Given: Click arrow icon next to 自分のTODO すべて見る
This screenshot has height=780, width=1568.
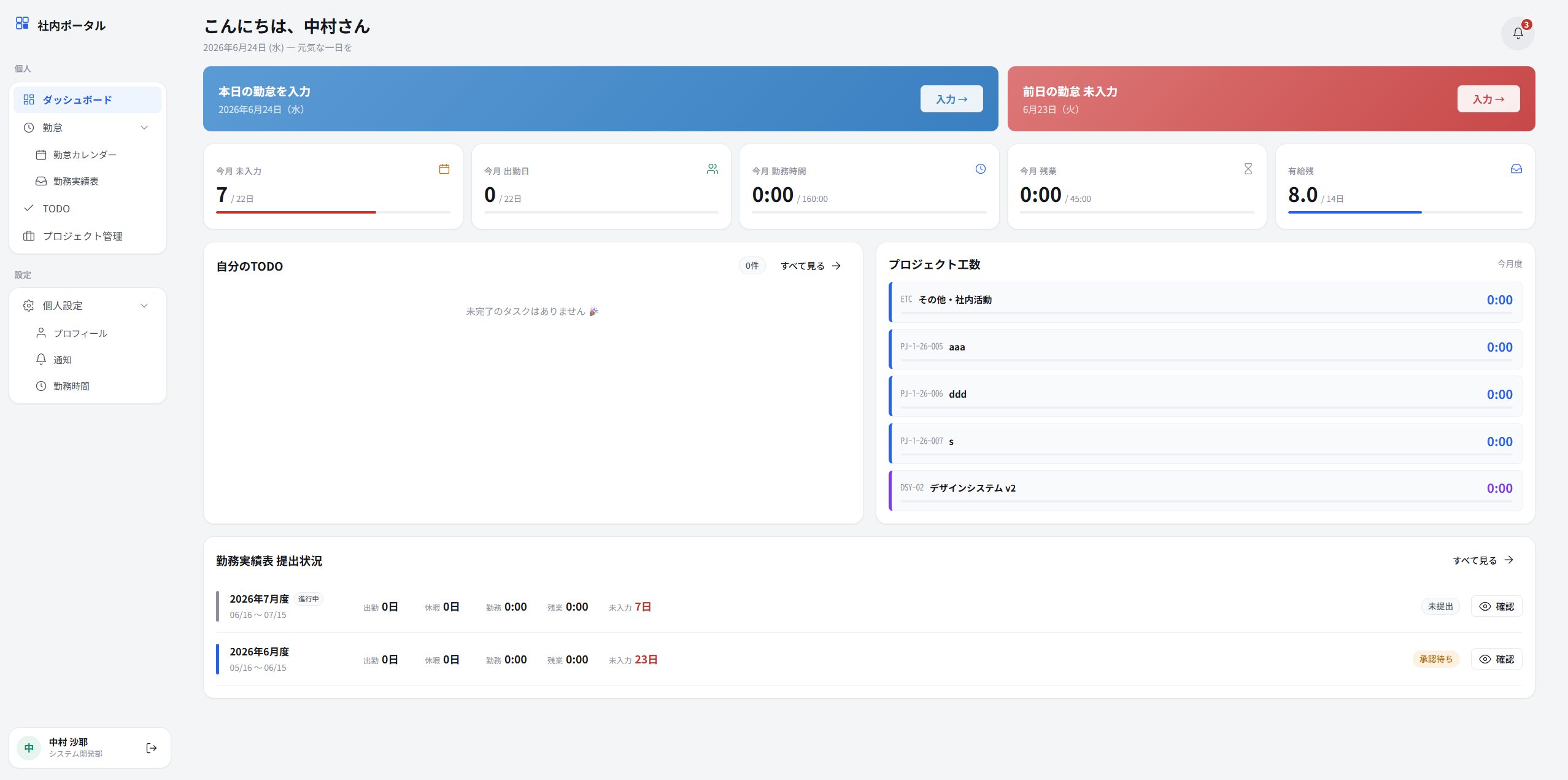Looking at the screenshot, I should click(x=836, y=266).
